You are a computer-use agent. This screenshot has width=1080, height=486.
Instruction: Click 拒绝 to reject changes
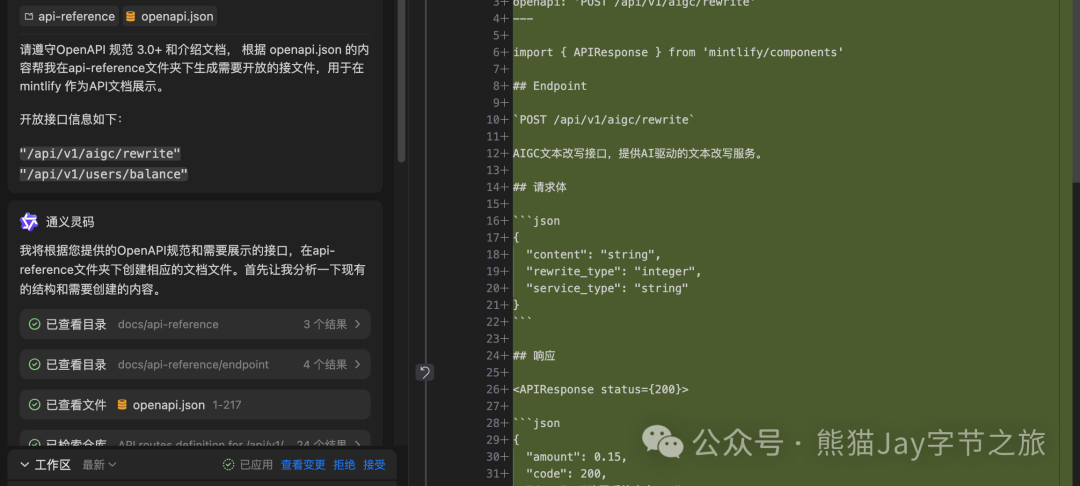pyautogui.click(x=344, y=465)
